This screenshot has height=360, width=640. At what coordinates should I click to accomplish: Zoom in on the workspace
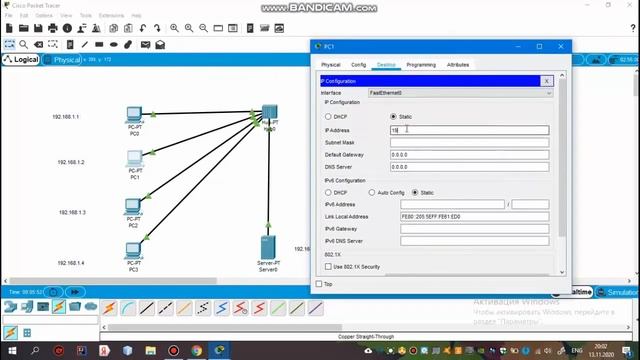click(175, 28)
